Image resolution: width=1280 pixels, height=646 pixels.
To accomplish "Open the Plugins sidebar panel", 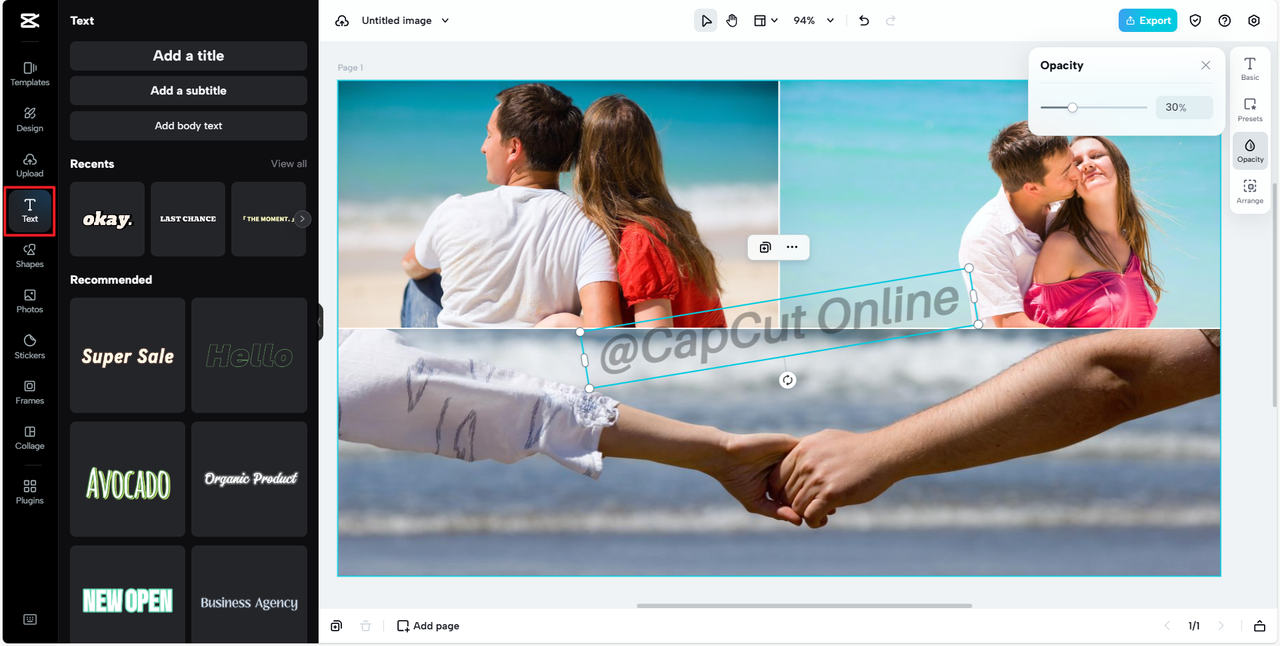I will pyautogui.click(x=30, y=492).
